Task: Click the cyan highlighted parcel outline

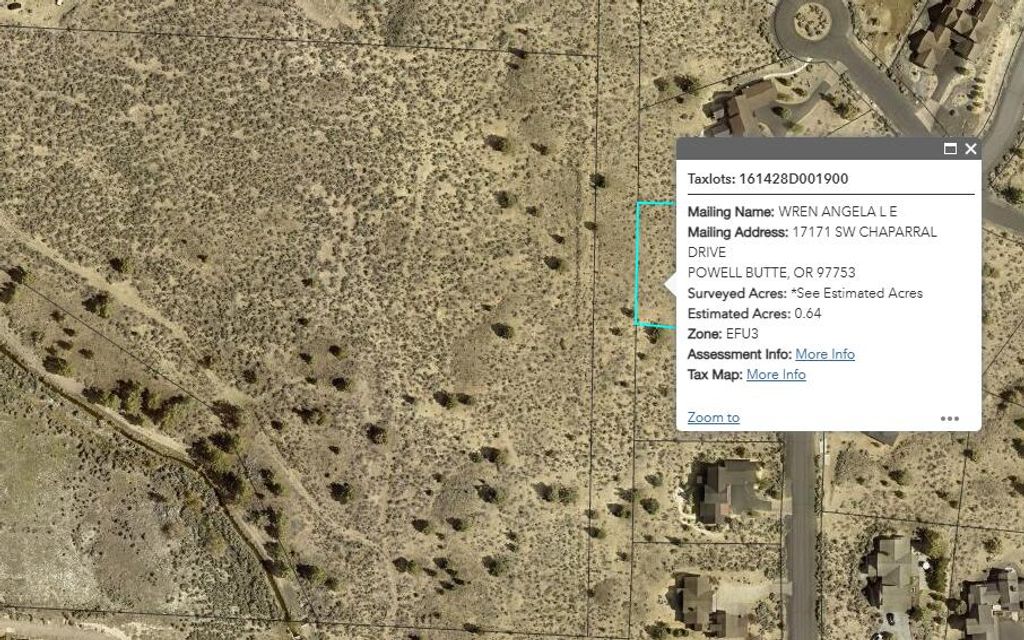Action: (x=637, y=262)
